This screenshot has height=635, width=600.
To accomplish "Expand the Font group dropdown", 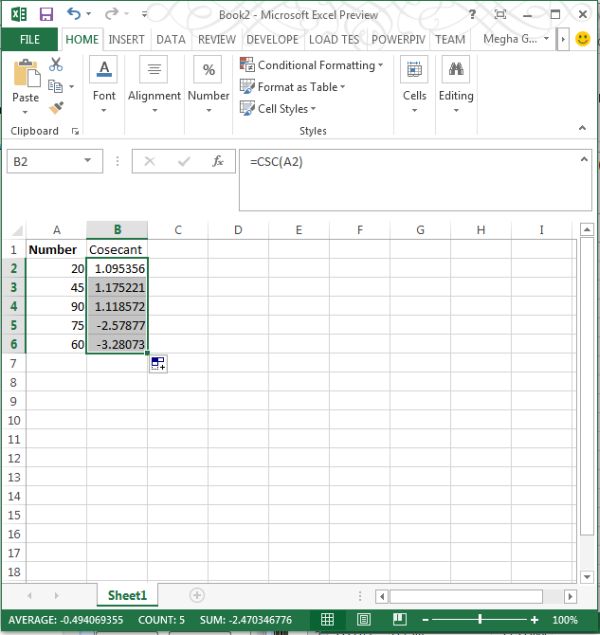I will click(x=104, y=110).
